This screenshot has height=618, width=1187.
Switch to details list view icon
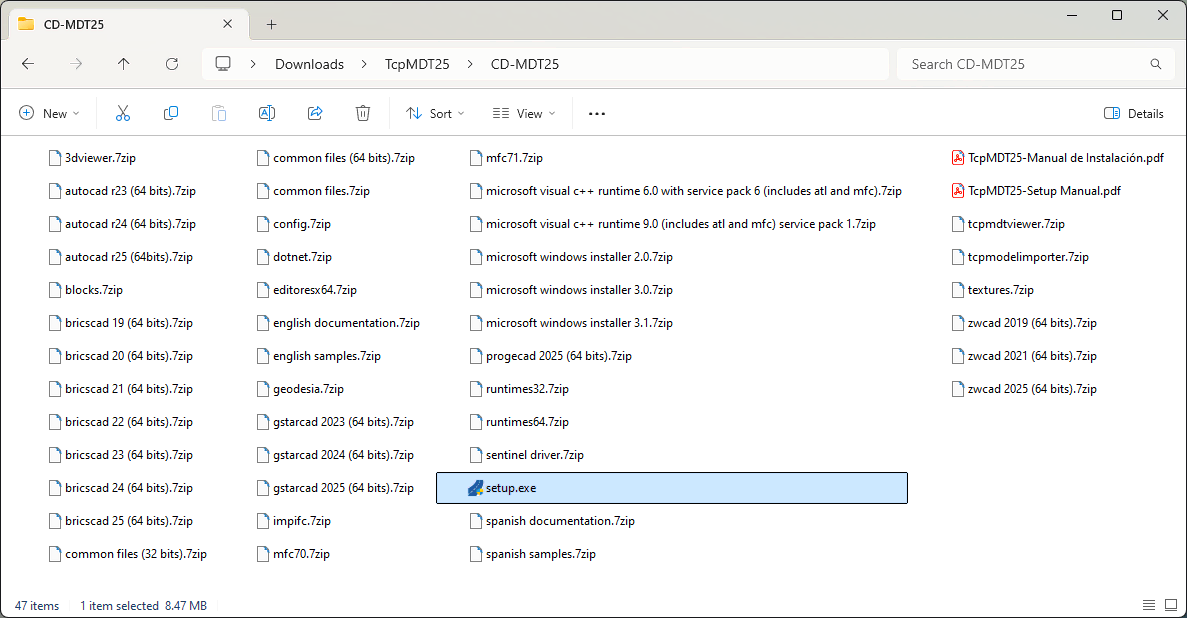pos(1148,605)
